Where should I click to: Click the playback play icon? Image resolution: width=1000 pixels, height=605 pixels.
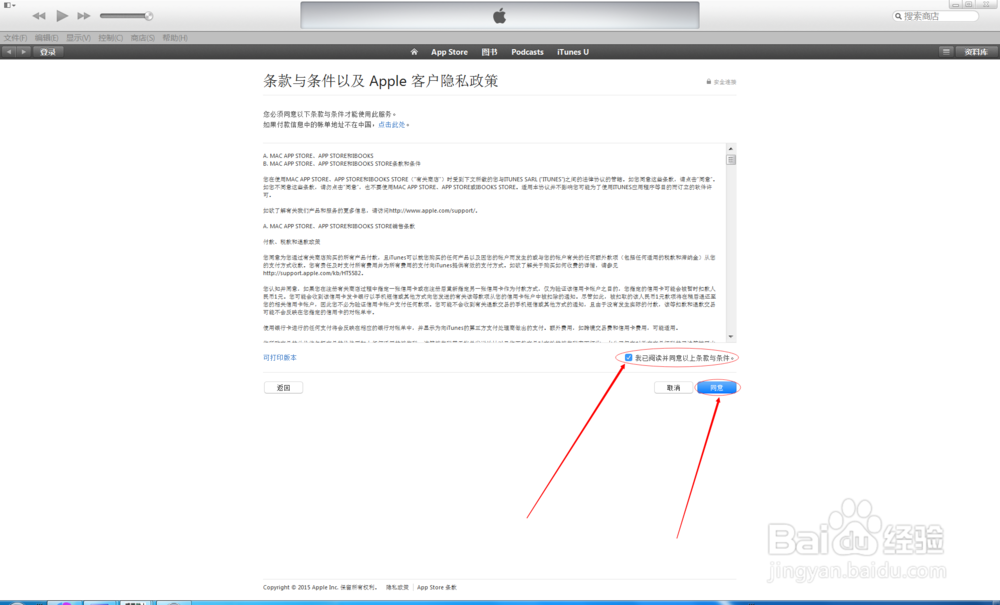tap(62, 15)
